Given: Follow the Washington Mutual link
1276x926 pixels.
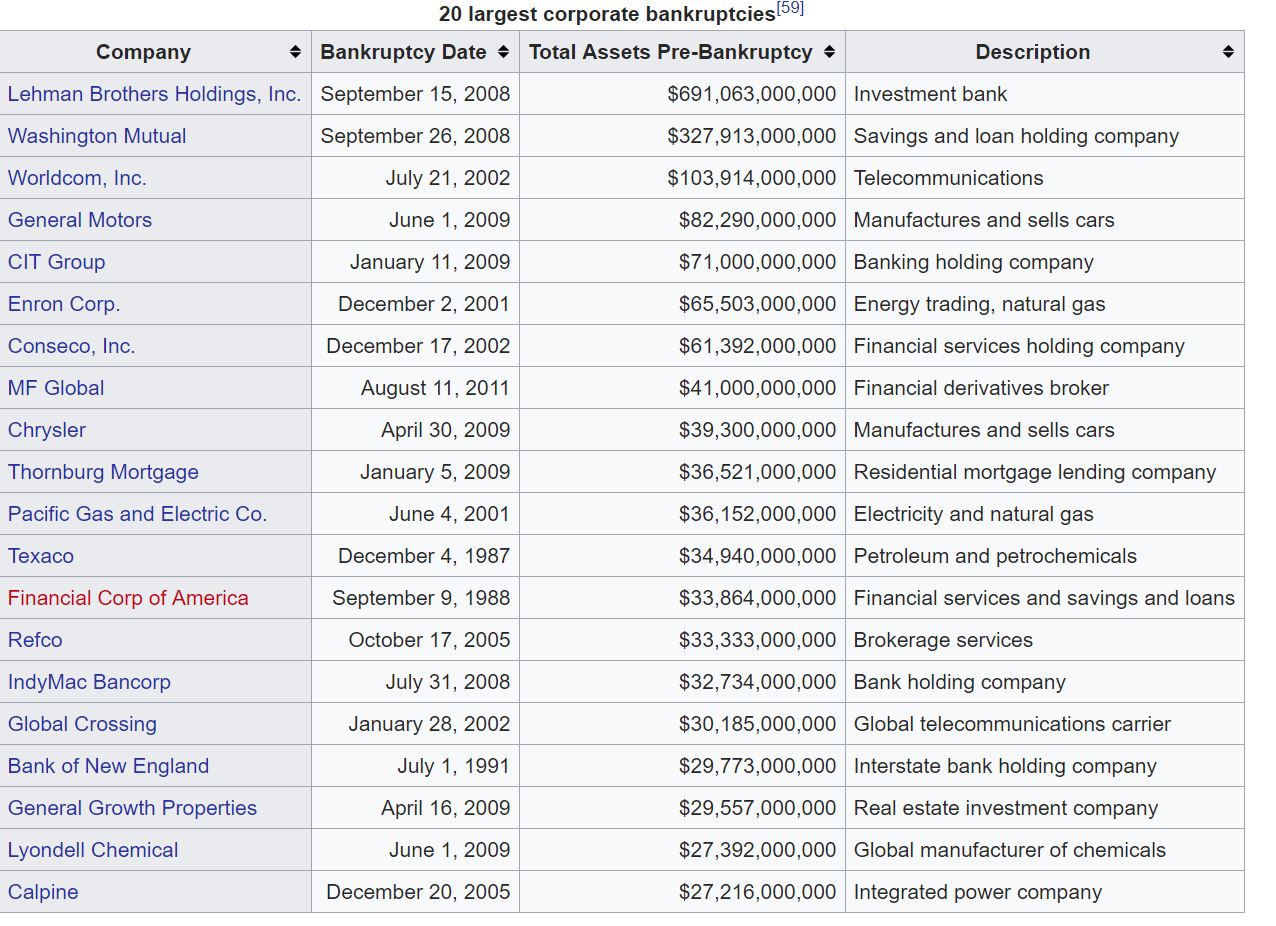Looking at the screenshot, I should (97, 136).
